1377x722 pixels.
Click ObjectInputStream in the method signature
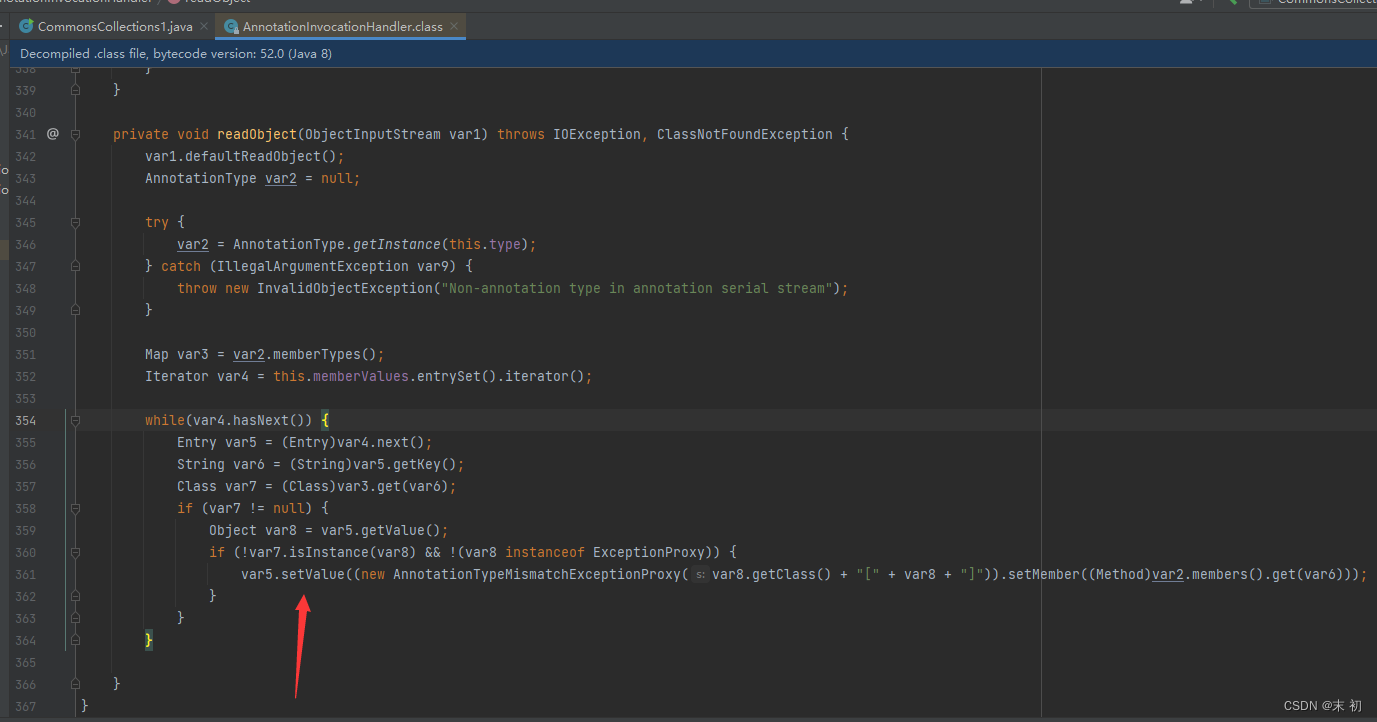pyautogui.click(x=373, y=134)
